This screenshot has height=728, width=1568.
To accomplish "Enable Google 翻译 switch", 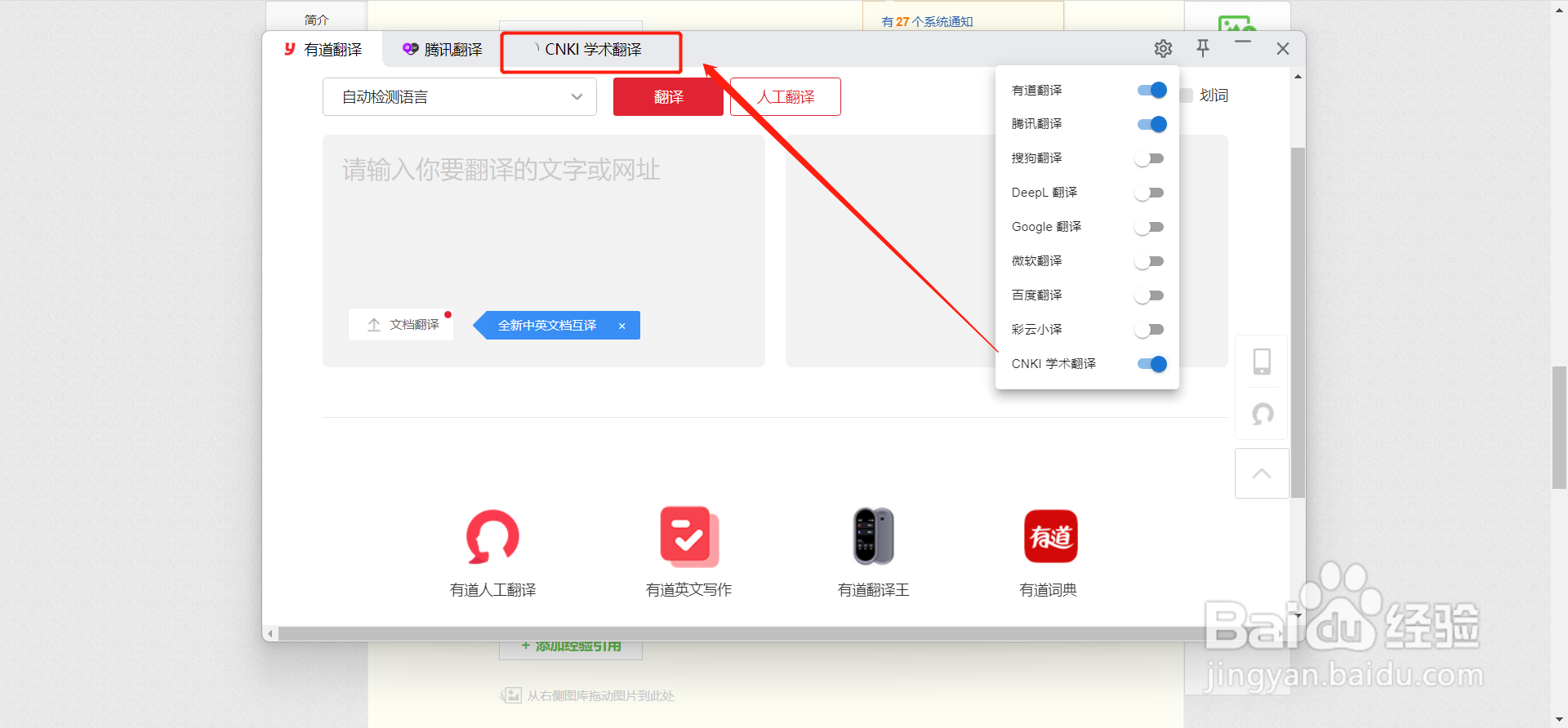I will pyautogui.click(x=1149, y=227).
